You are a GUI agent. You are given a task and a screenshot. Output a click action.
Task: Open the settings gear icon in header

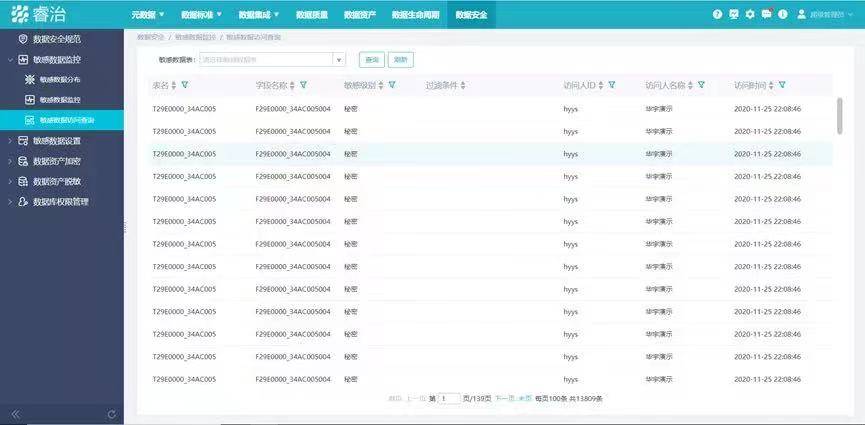750,14
